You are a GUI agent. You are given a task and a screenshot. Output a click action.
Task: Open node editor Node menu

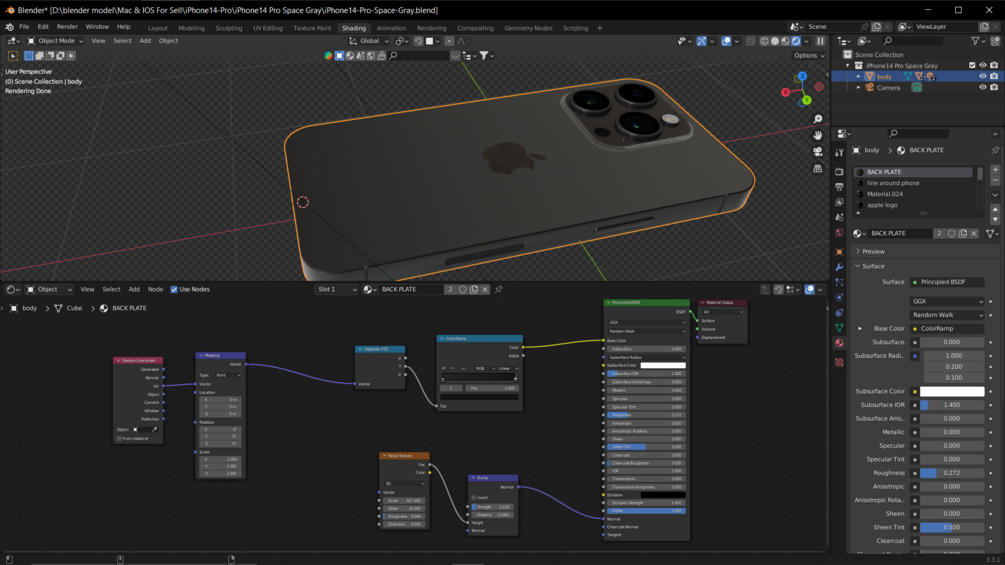point(155,290)
